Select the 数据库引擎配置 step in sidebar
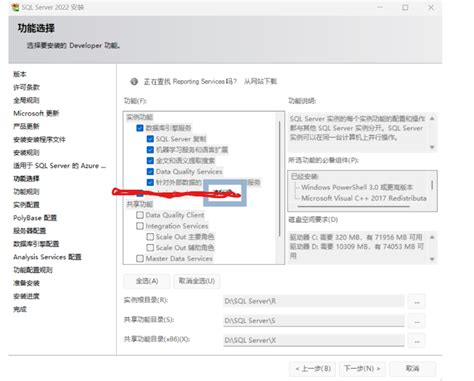Screen dimensions: 474x381 pos(36,244)
